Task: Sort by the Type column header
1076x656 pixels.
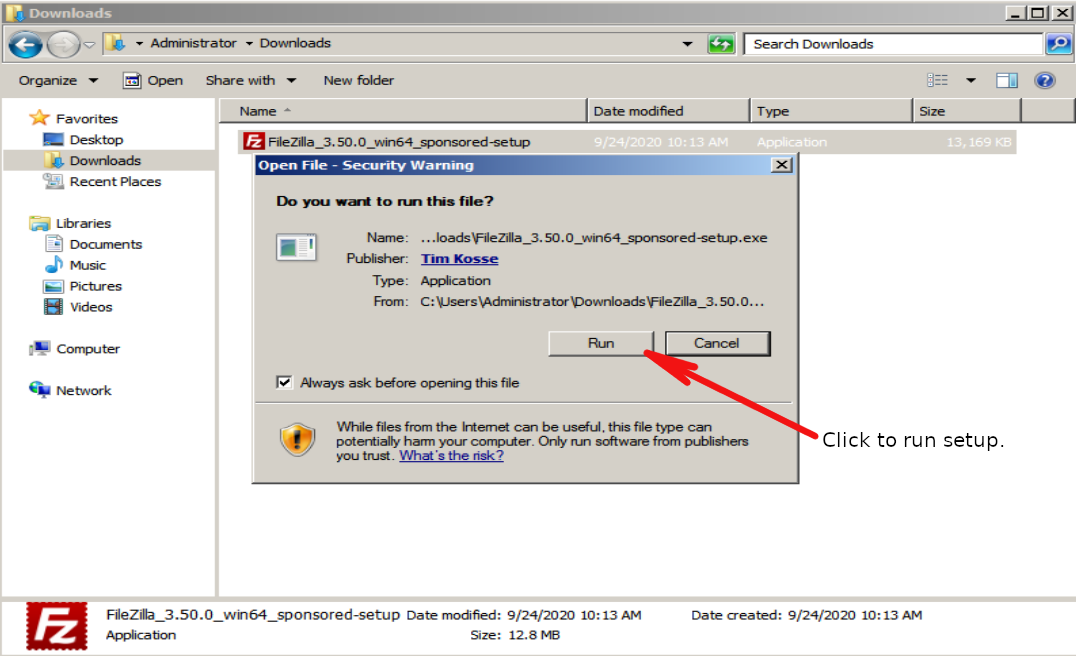Action: point(832,110)
